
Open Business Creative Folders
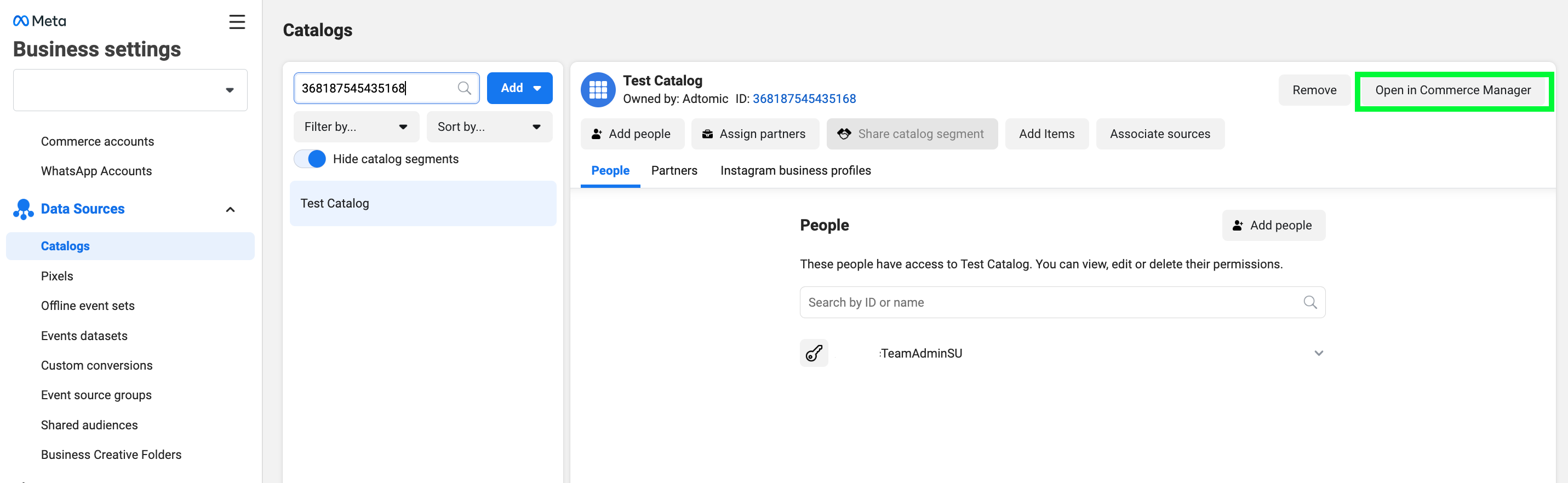111,455
